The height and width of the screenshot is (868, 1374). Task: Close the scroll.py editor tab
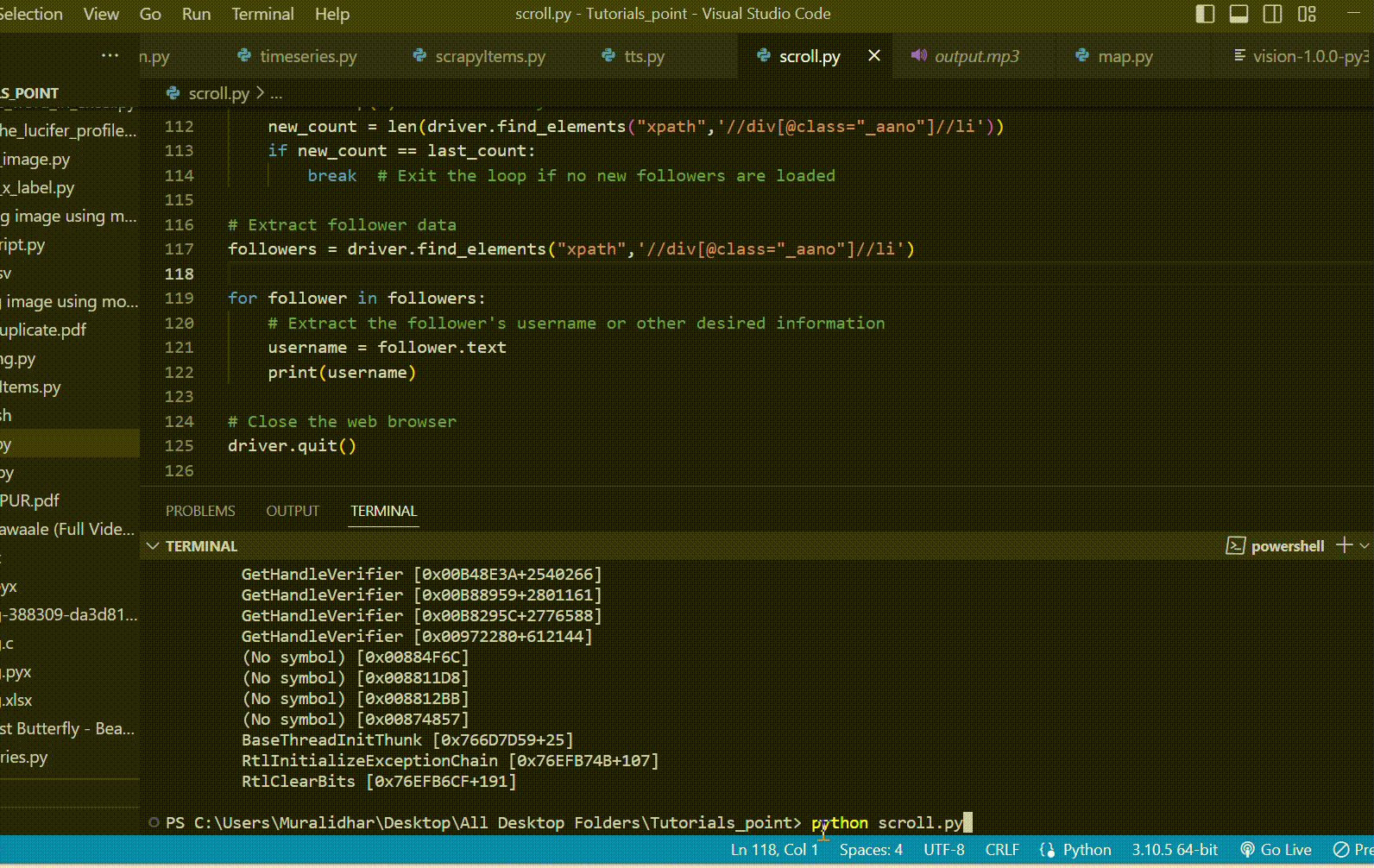pos(874,56)
